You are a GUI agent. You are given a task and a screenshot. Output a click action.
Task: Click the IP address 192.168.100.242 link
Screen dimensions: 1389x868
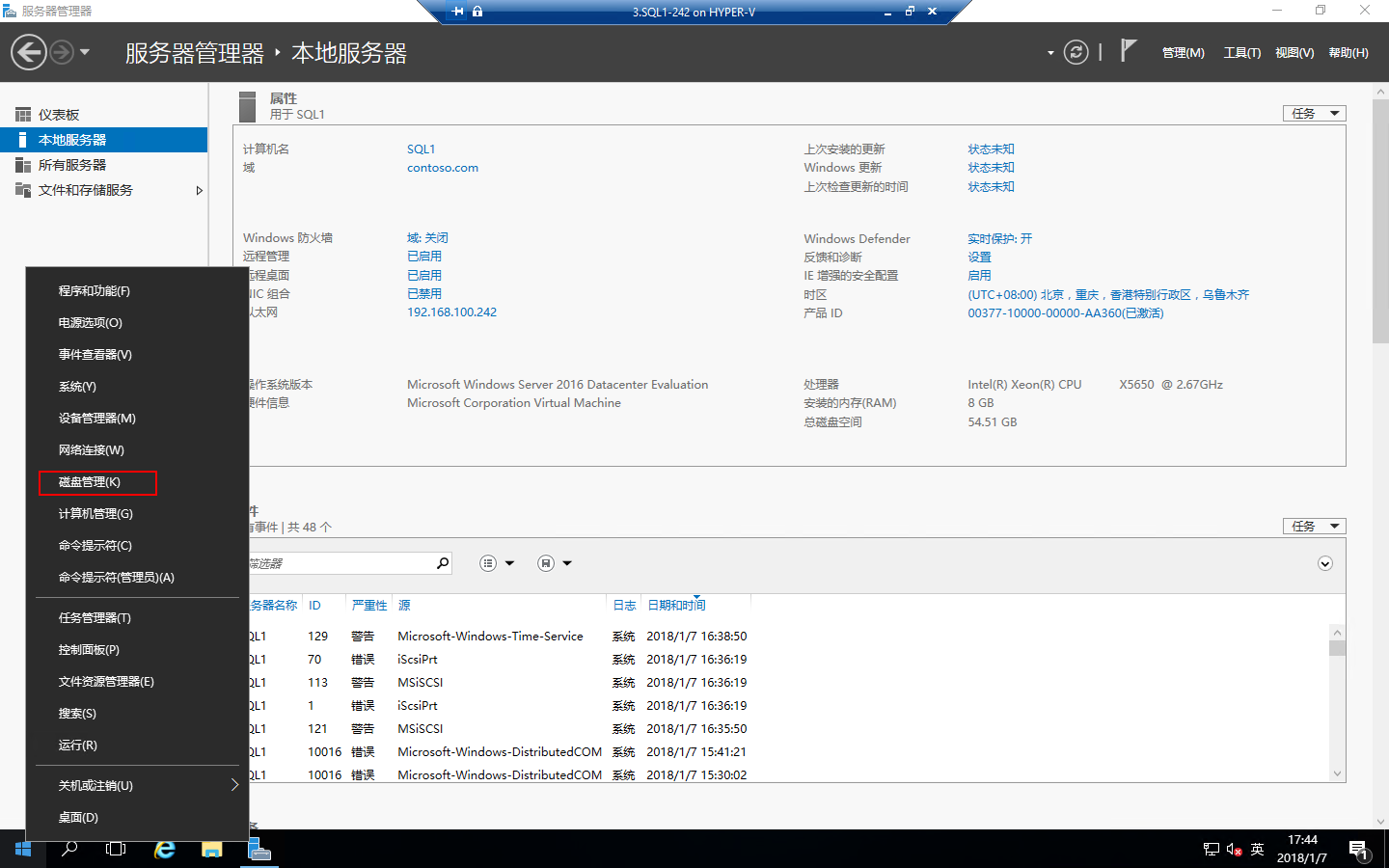click(451, 312)
